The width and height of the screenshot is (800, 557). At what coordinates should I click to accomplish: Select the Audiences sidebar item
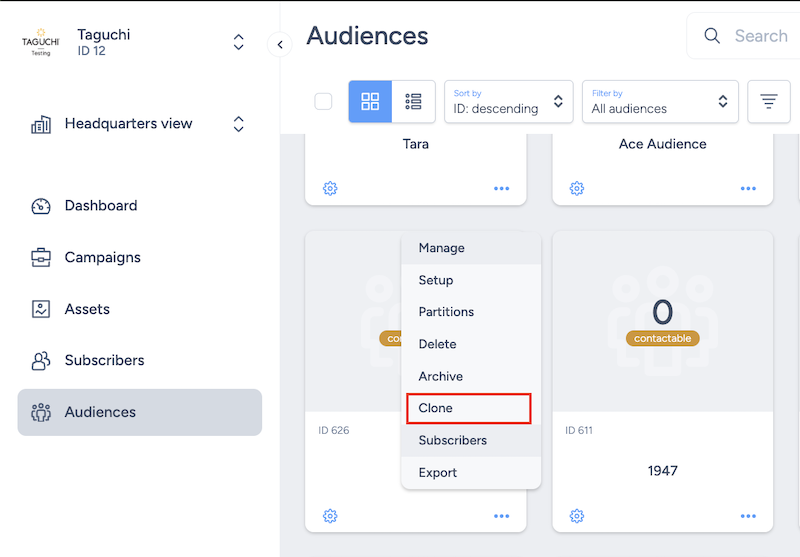(139, 412)
